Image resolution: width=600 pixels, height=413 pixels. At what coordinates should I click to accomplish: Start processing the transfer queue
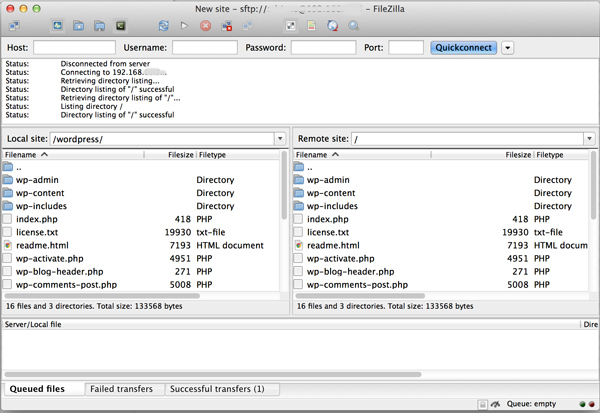(184, 26)
